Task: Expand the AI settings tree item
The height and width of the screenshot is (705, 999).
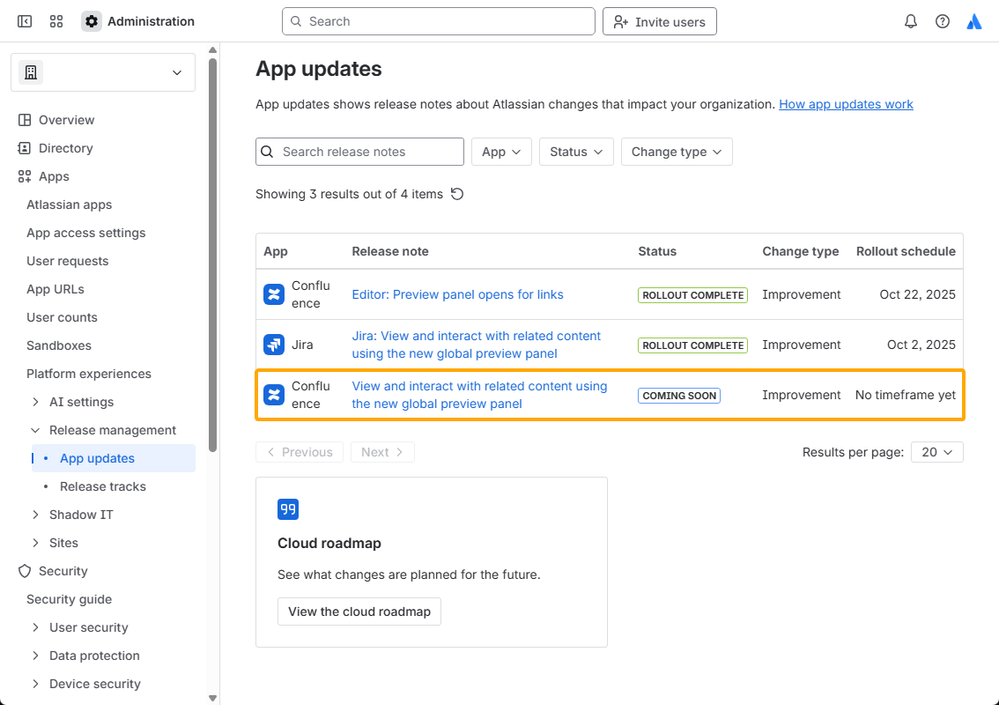Action: pos(37,402)
